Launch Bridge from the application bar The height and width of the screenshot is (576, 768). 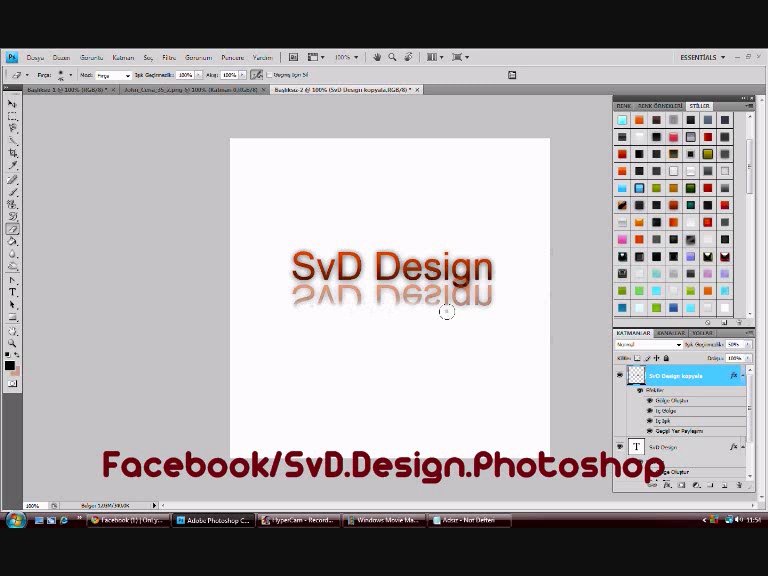coord(293,57)
